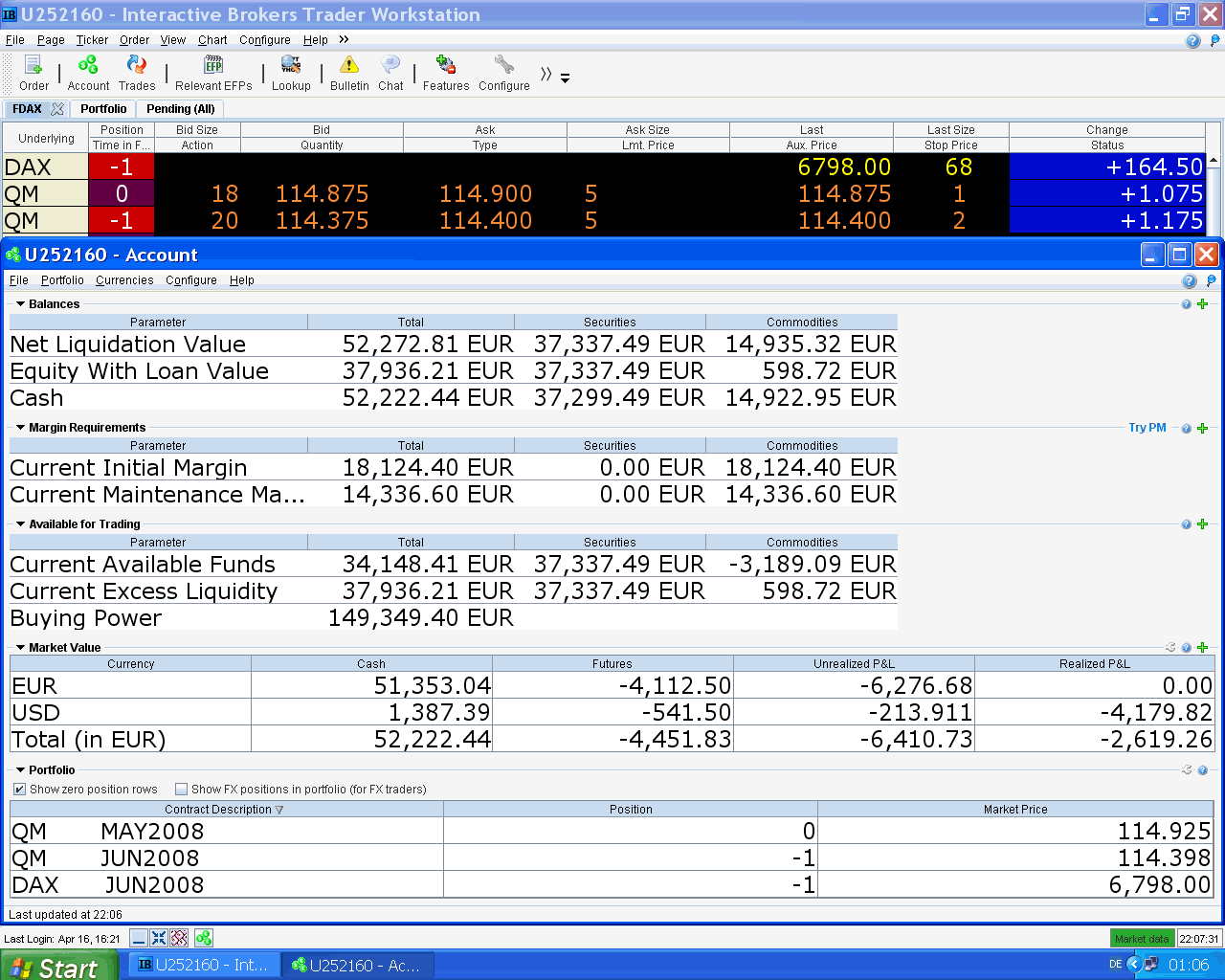Click the help icon in Account window menu bar
The image size is (1225, 980).
[x=1189, y=280]
